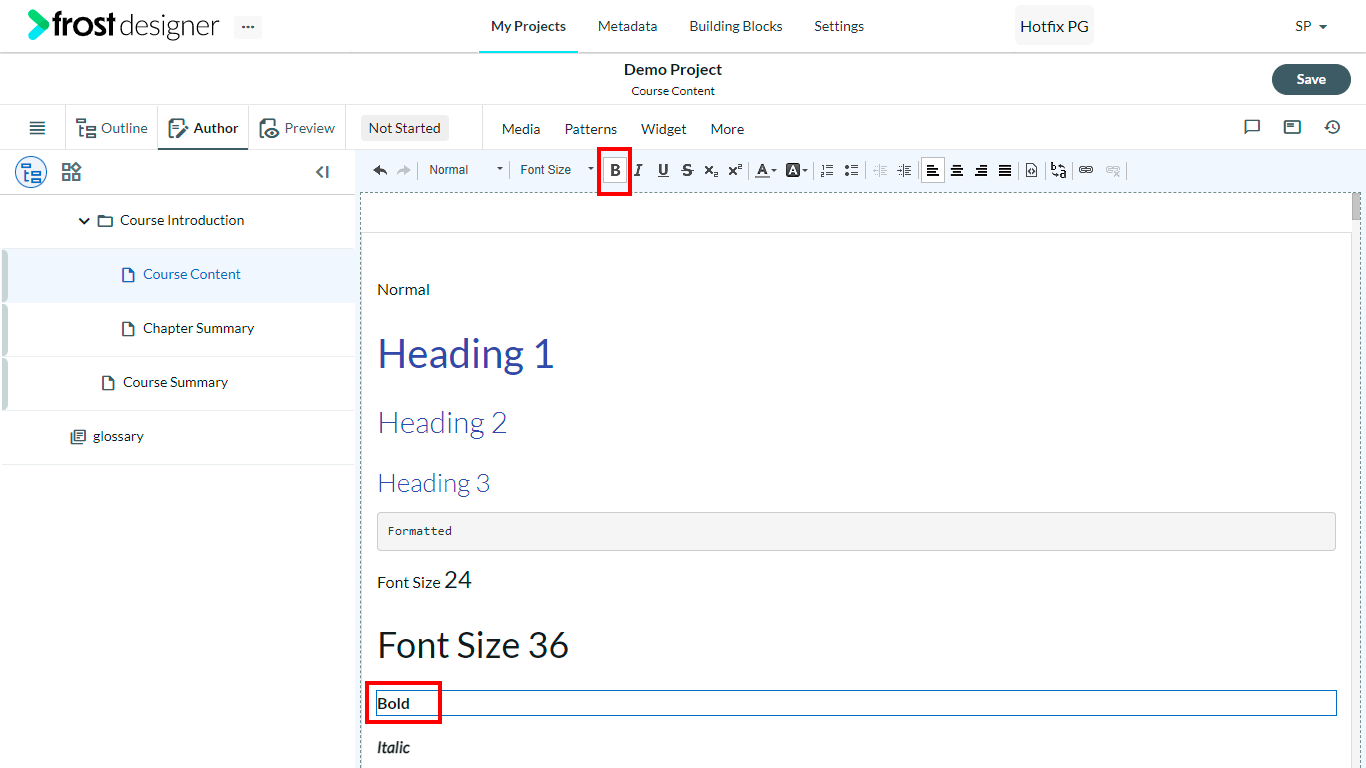This screenshot has width=1366, height=768.
Task: Open the Widget menu
Action: click(664, 129)
